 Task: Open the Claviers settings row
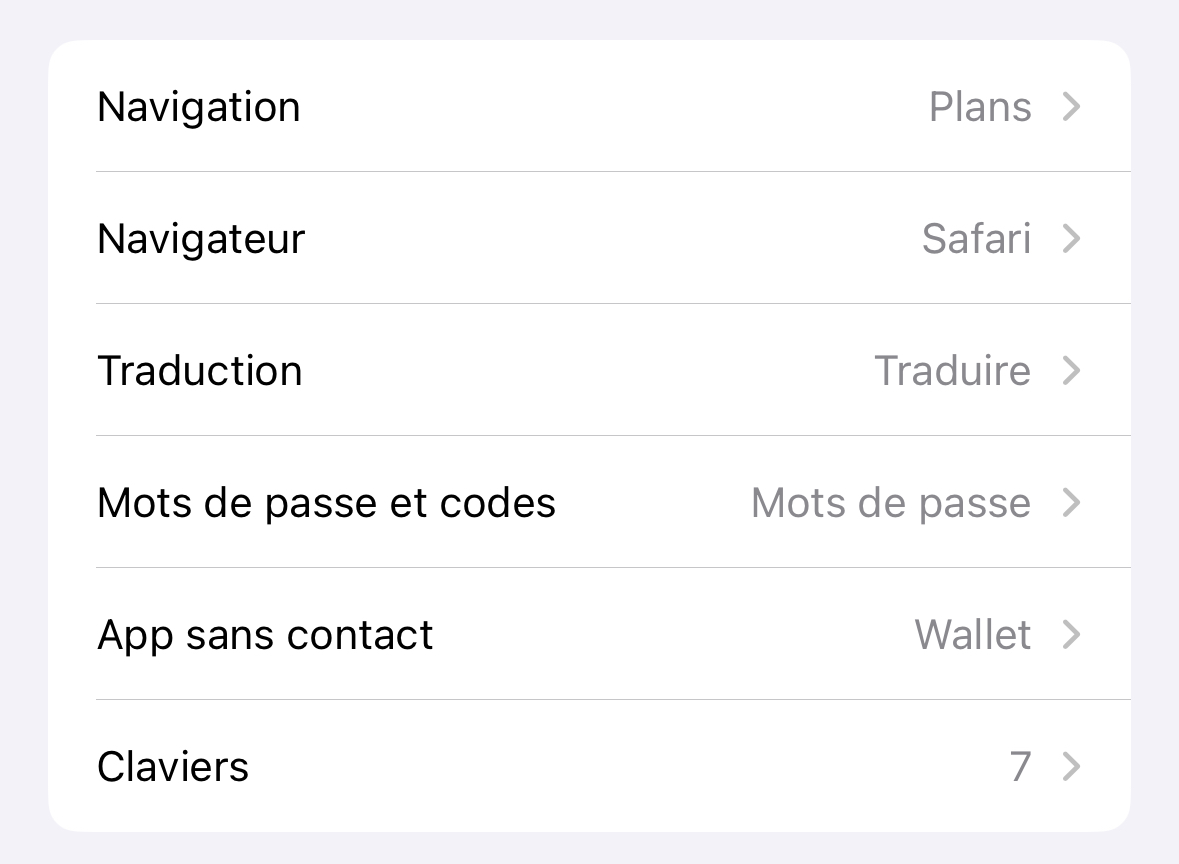590,766
